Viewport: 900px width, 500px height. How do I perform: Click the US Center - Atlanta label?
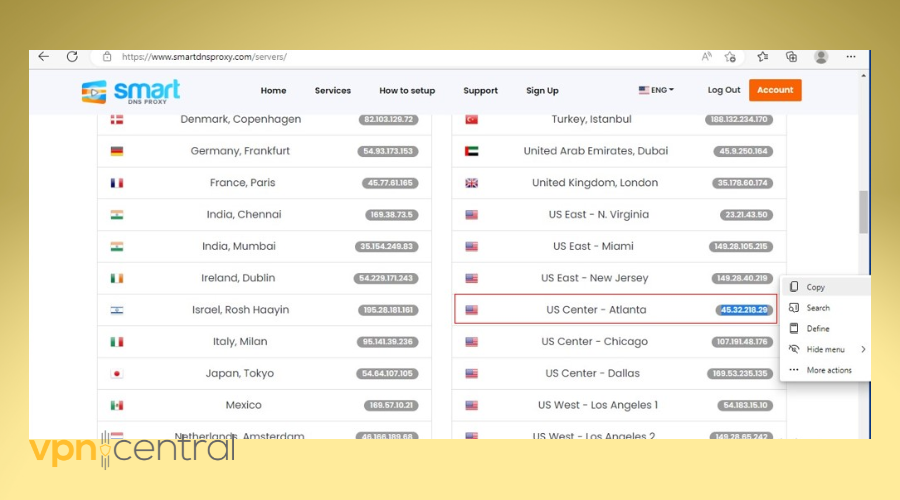click(x=596, y=309)
